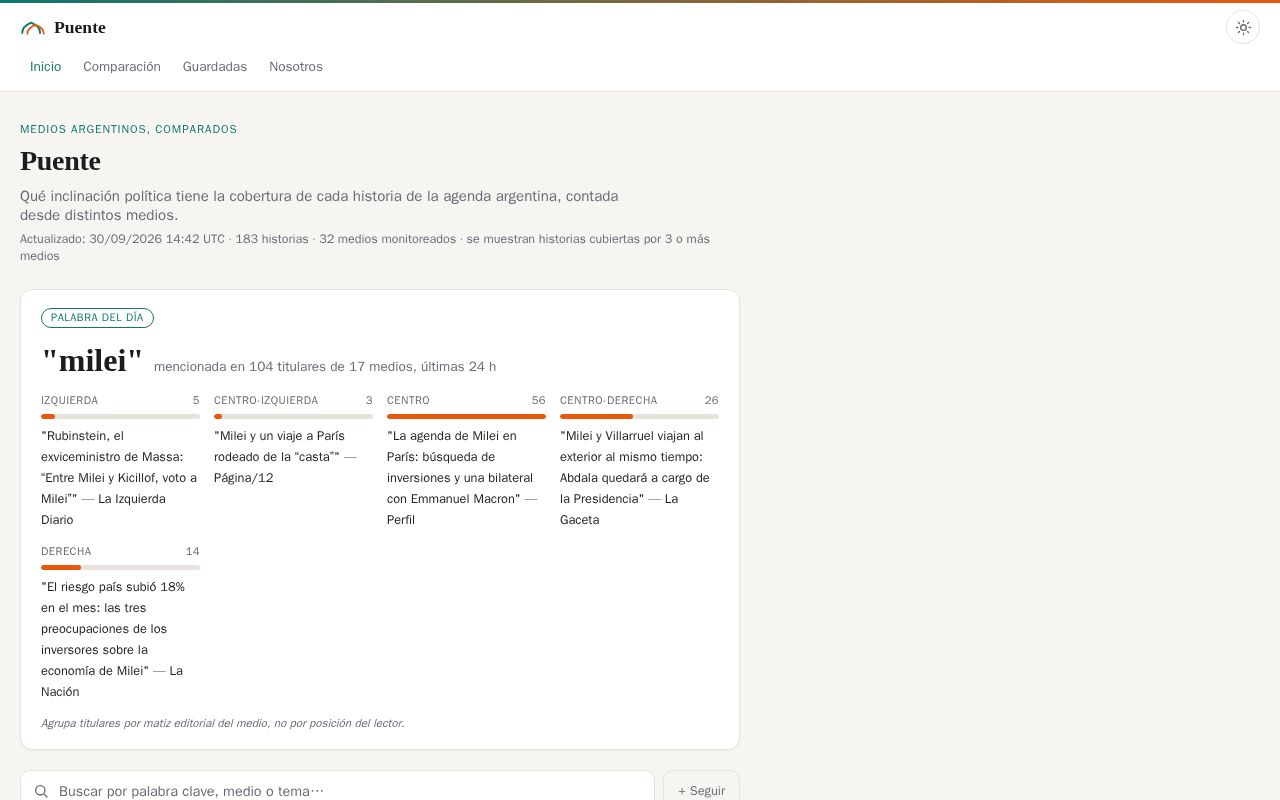Click the Puente arch logo icon
The height and width of the screenshot is (800, 1280).
(33, 28)
